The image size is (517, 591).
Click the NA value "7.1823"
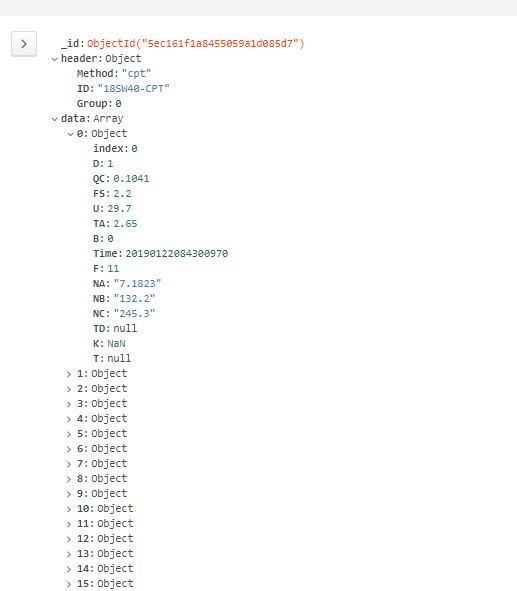point(138,283)
